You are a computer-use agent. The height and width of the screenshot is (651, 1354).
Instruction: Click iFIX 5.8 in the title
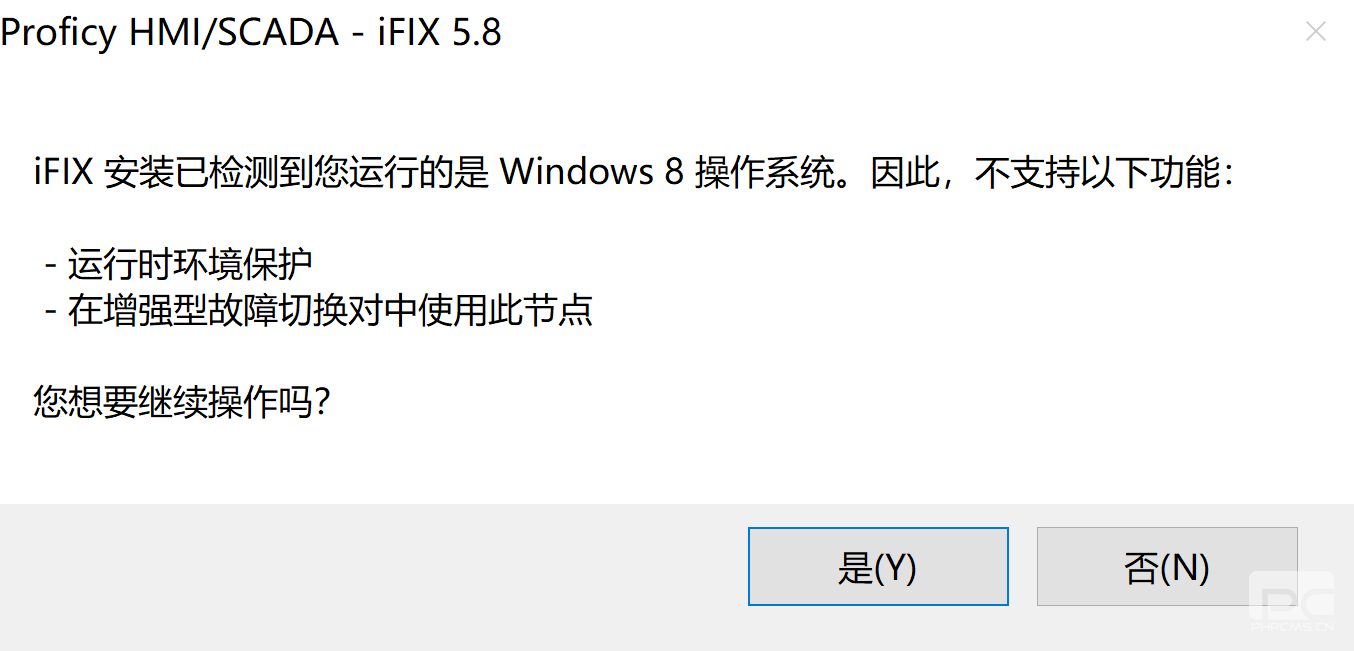pos(439,33)
